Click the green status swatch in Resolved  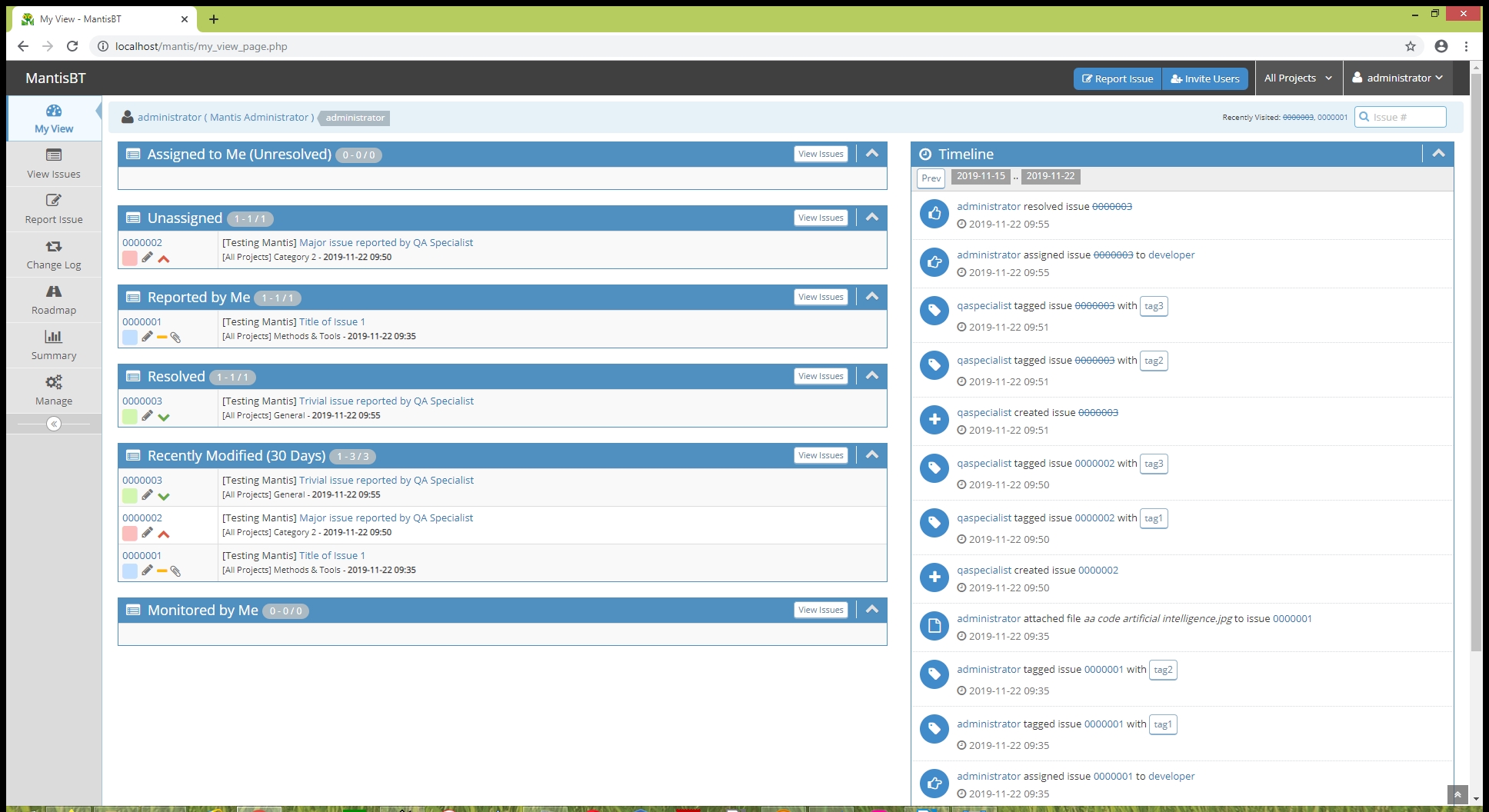(x=130, y=416)
